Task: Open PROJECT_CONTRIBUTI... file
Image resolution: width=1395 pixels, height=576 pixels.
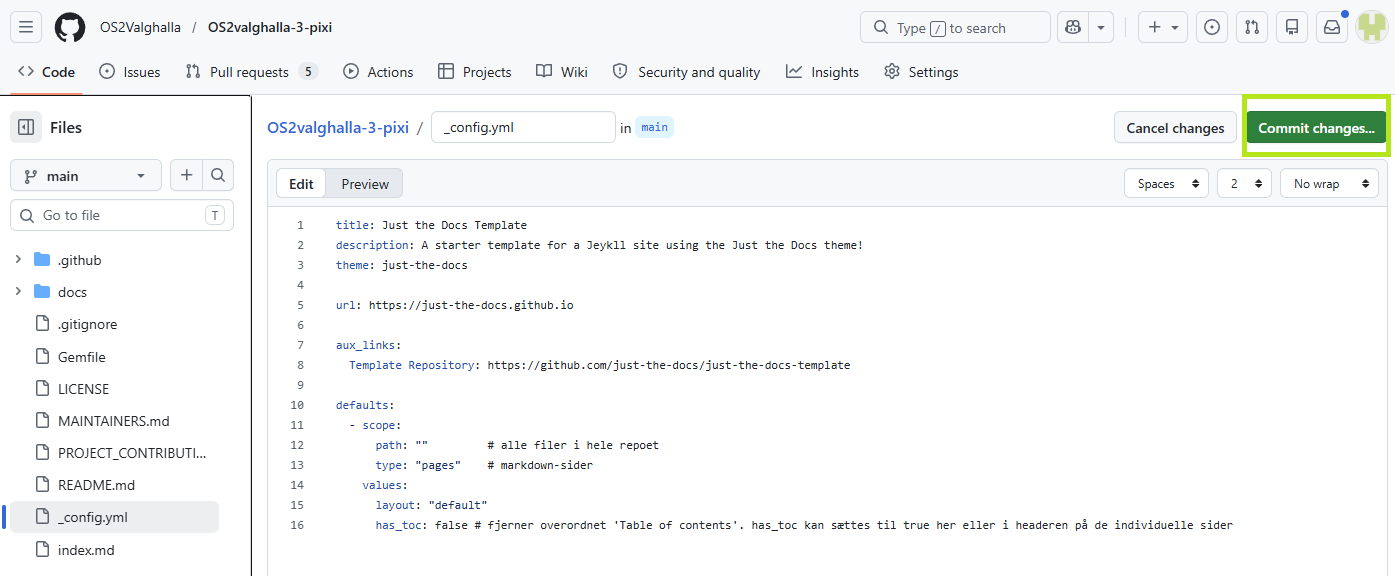Action: pyautogui.click(x=132, y=453)
